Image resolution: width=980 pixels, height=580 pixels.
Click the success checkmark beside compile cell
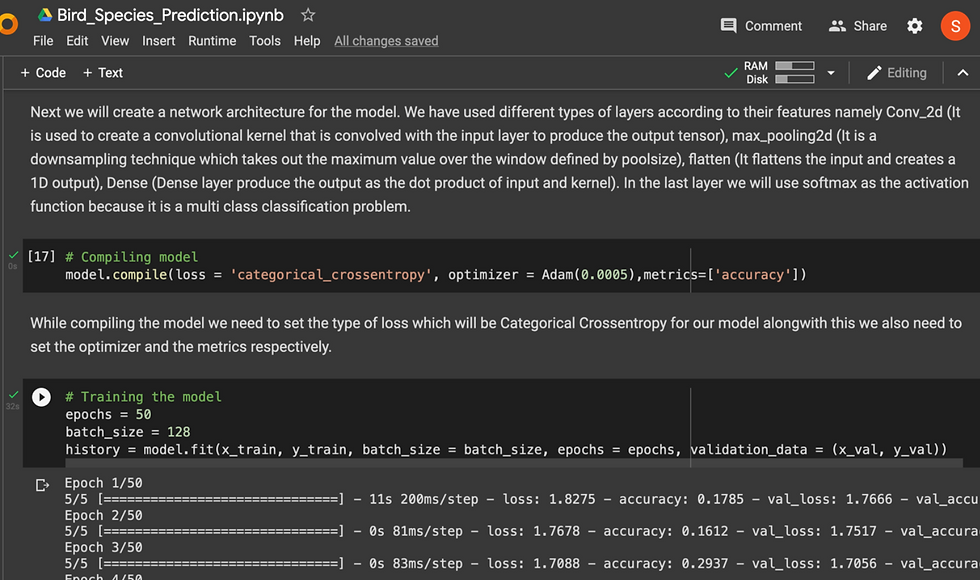pos(13,255)
